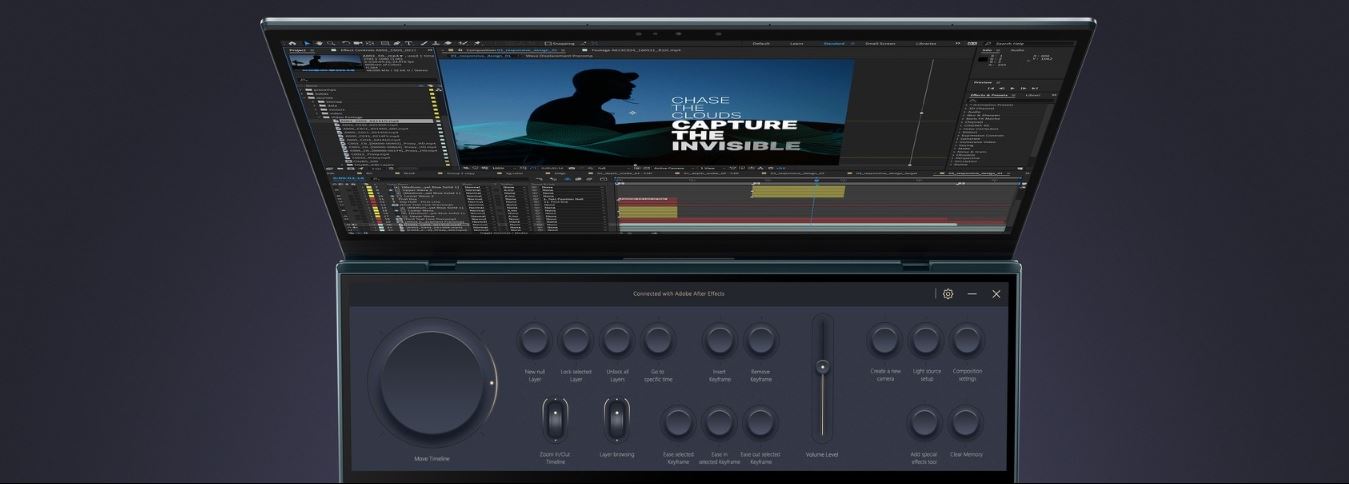The height and width of the screenshot is (484, 1349).
Task: Click the Zoom In/Out Timeline rocker switch
Action: point(555,419)
